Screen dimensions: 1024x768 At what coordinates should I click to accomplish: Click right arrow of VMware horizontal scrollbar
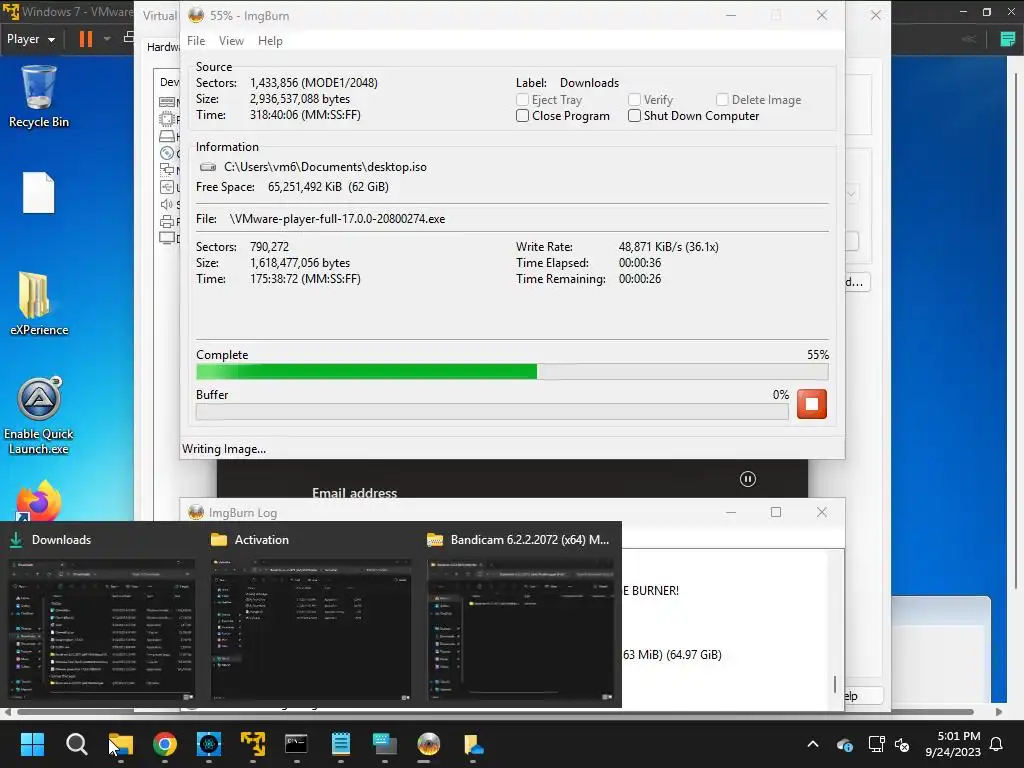pyautogui.click(x=999, y=712)
